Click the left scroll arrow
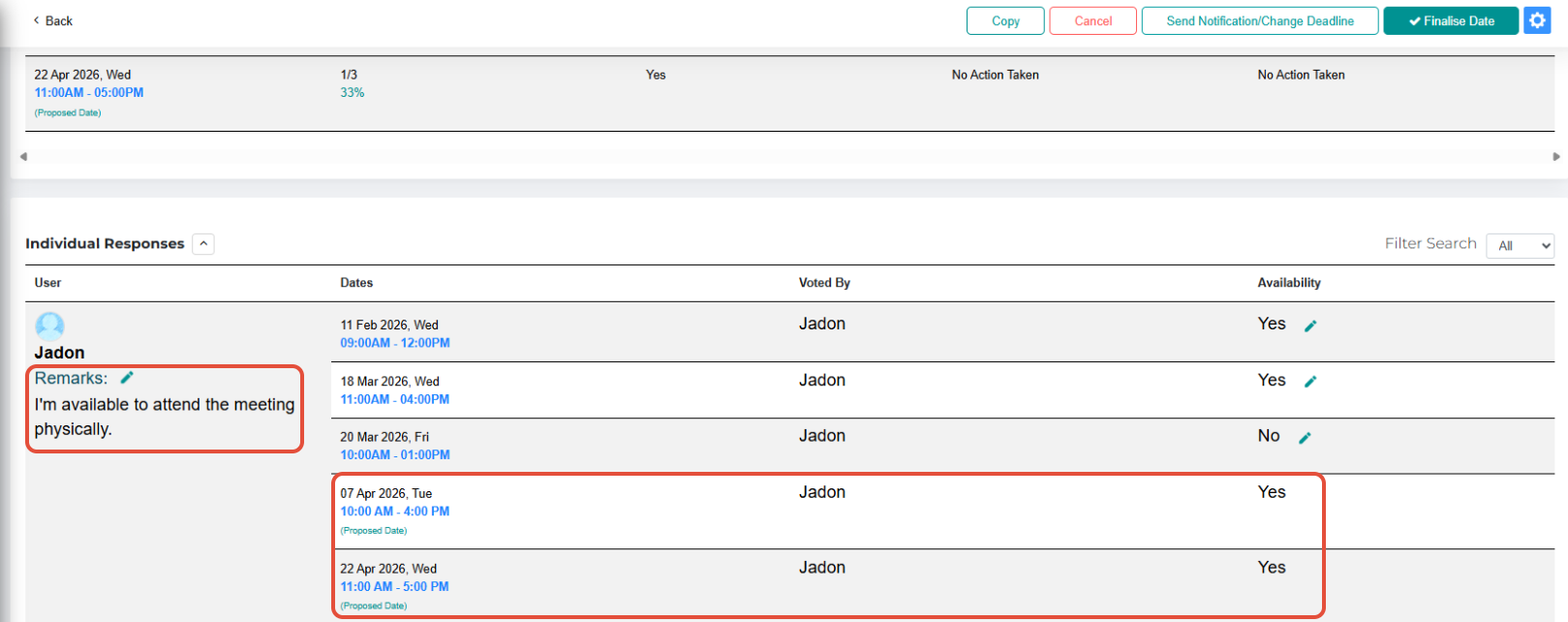The image size is (1568, 622). coord(23,156)
